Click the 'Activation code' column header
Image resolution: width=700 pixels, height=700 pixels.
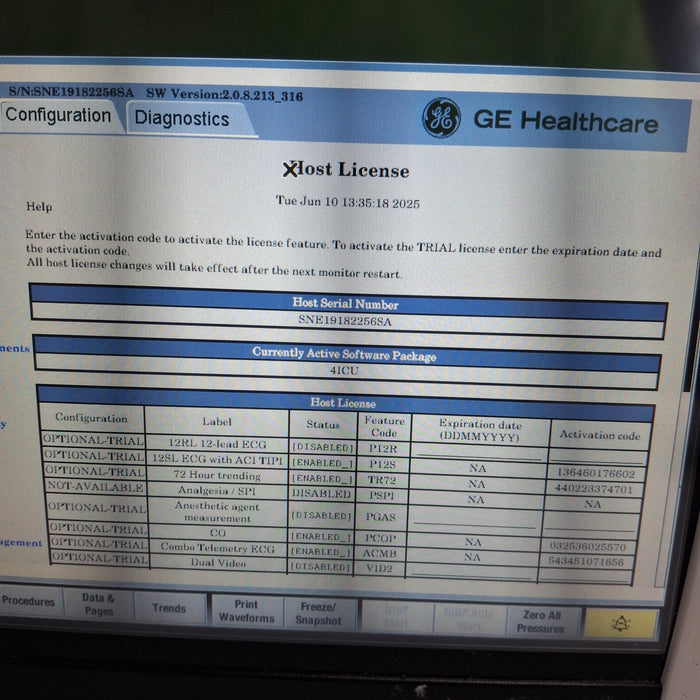click(600, 434)
